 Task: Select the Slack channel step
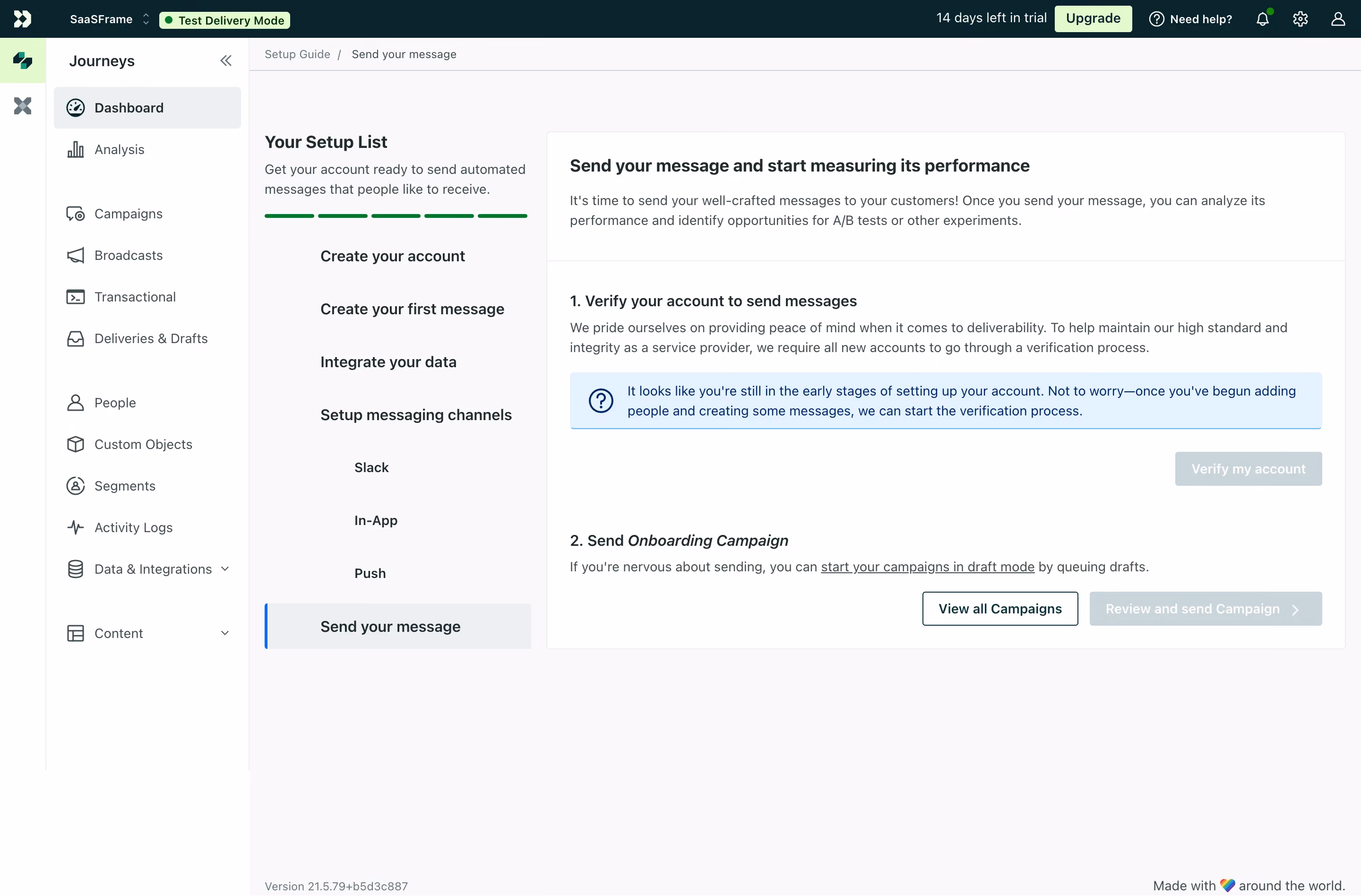pos(398,468)
